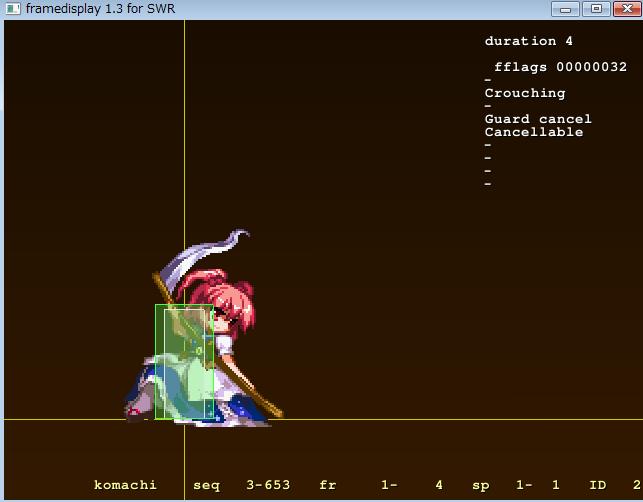Viewport: 643px width, 502px height.
Task: Click the sequence value '3-653'
Action: coord(268,485)
